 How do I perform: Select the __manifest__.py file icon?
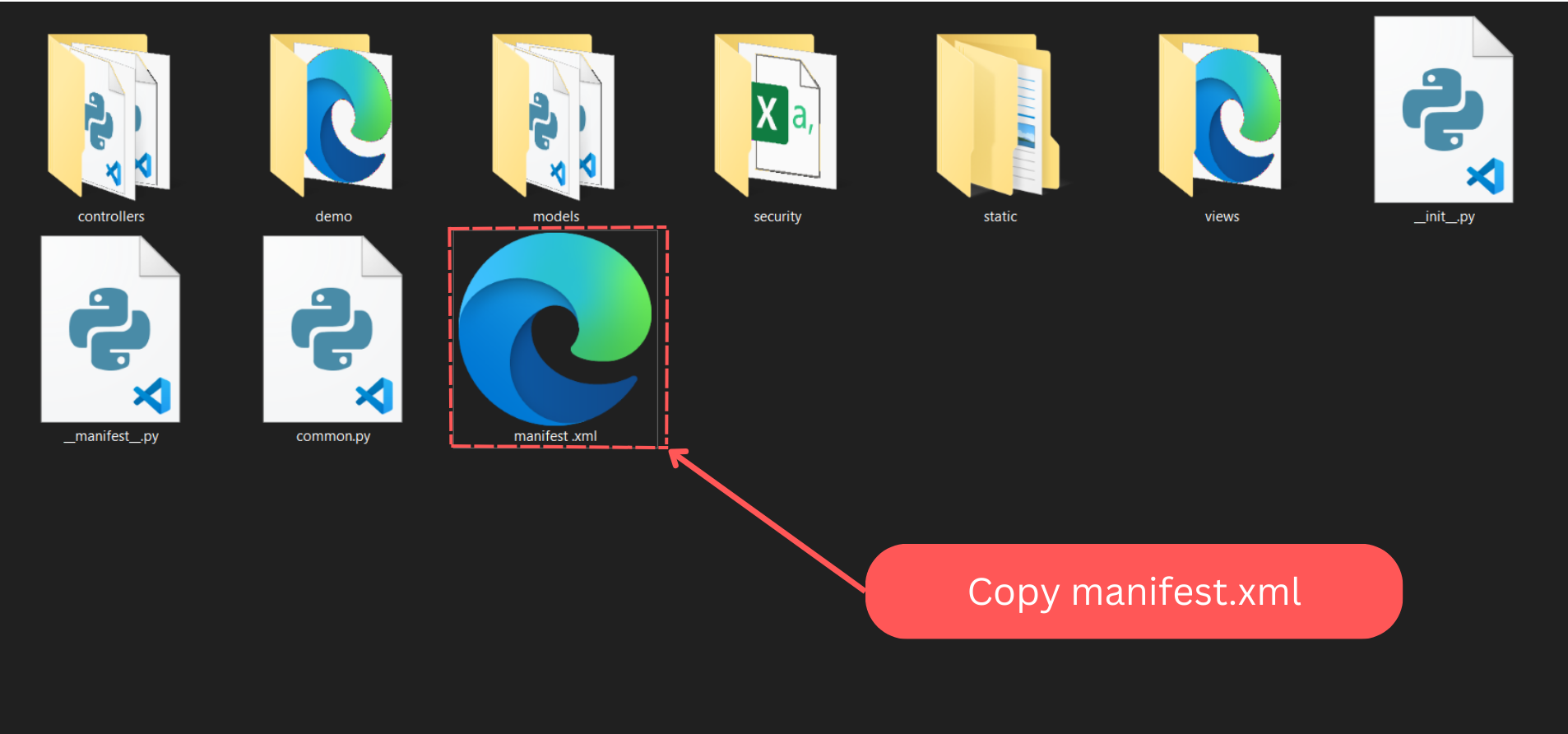[110, 329]
